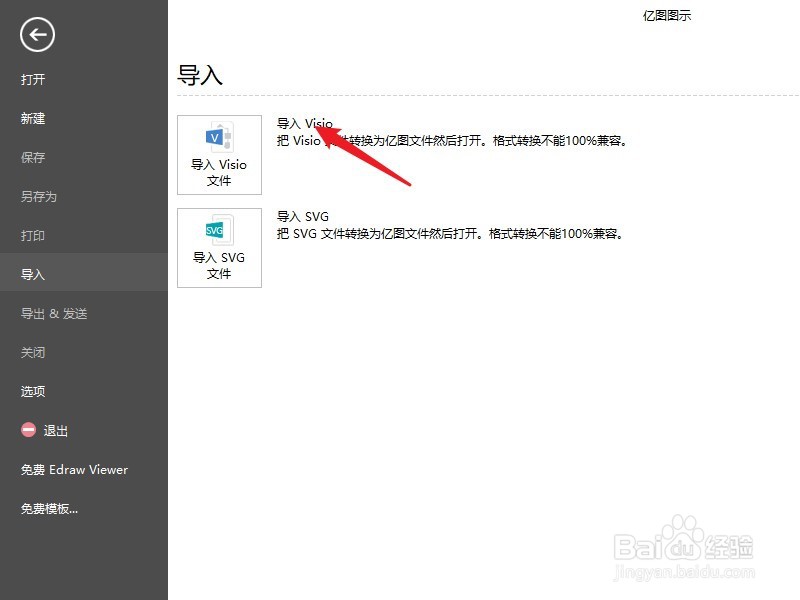This screenshot has height=600, width=800.
Task: Click the red exit icon beside 退出
Action: coord(29,430)
